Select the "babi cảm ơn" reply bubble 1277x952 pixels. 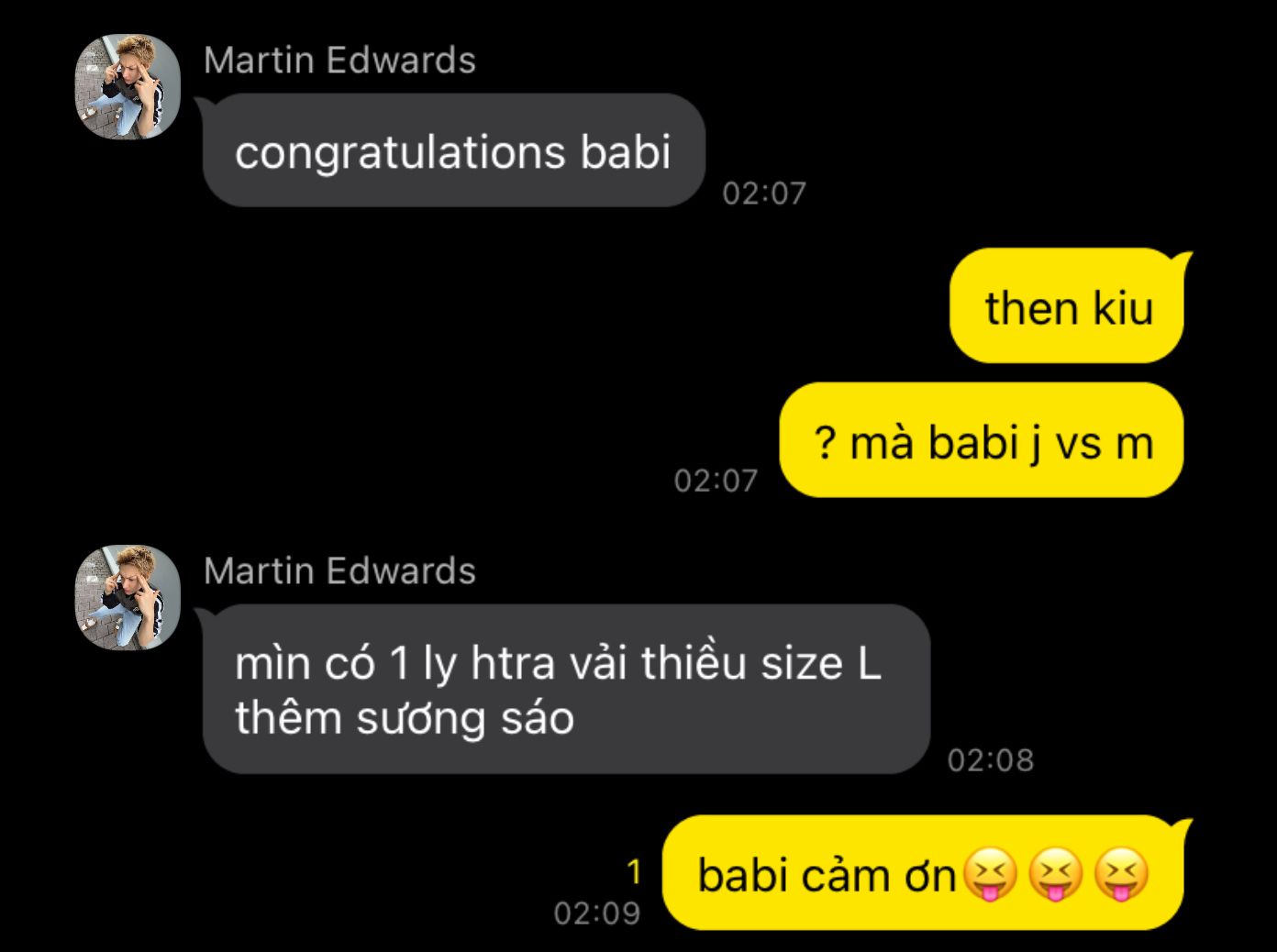click(924, 873)
